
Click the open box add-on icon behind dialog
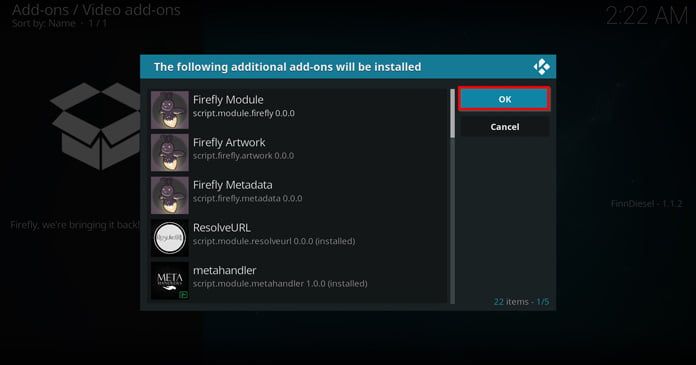pyautogui.click(x=95, y=126)
